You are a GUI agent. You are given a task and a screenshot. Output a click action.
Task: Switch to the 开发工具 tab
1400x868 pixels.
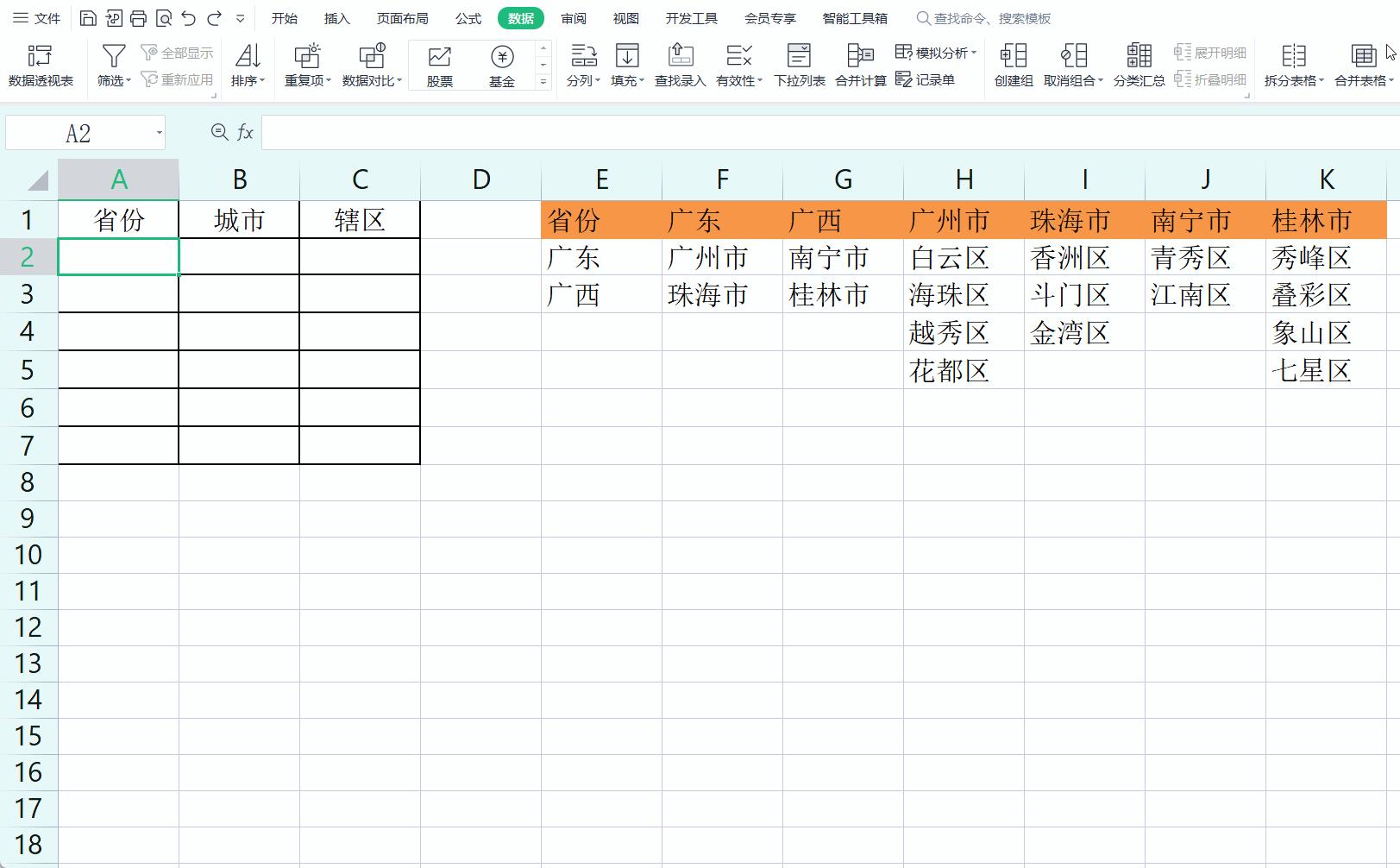[692, 18]
